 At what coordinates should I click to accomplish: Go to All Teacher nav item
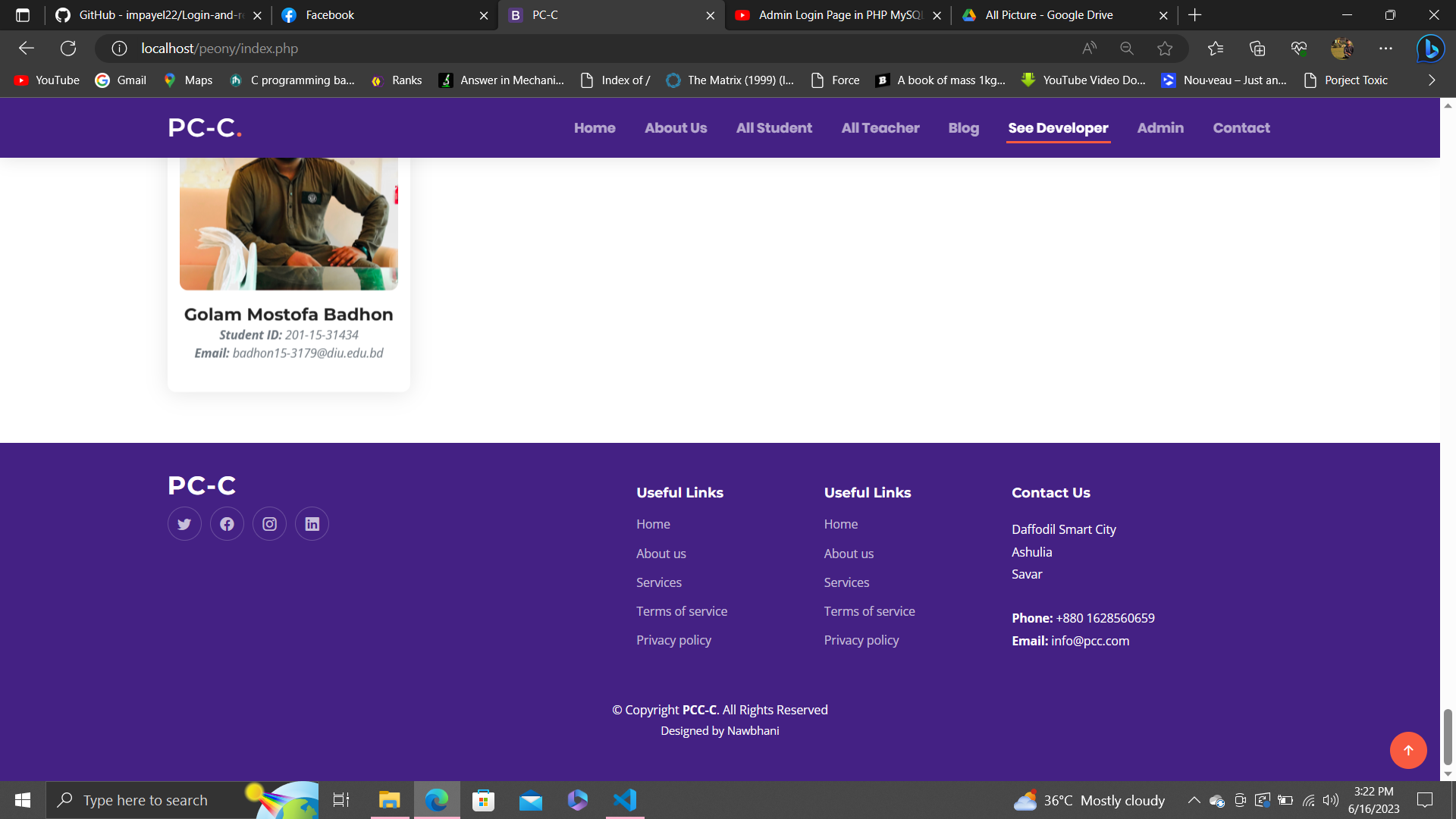[x=880, y=128]
